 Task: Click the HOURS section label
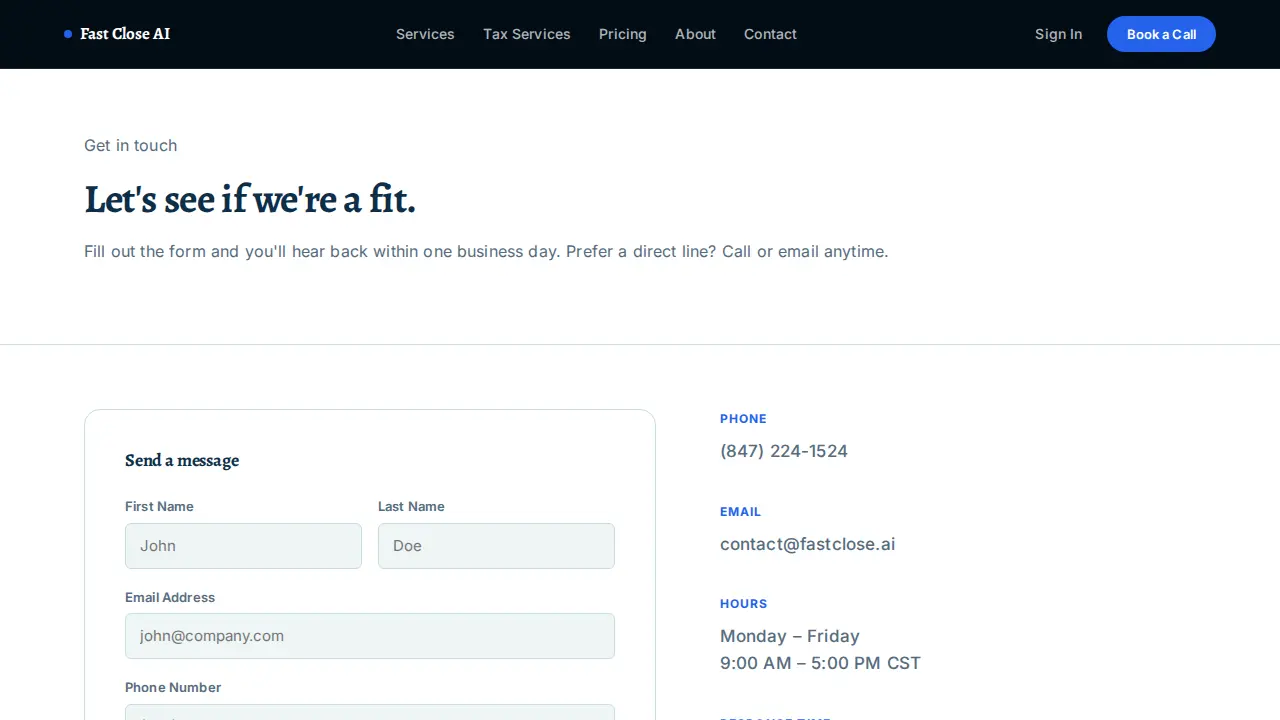744,604
